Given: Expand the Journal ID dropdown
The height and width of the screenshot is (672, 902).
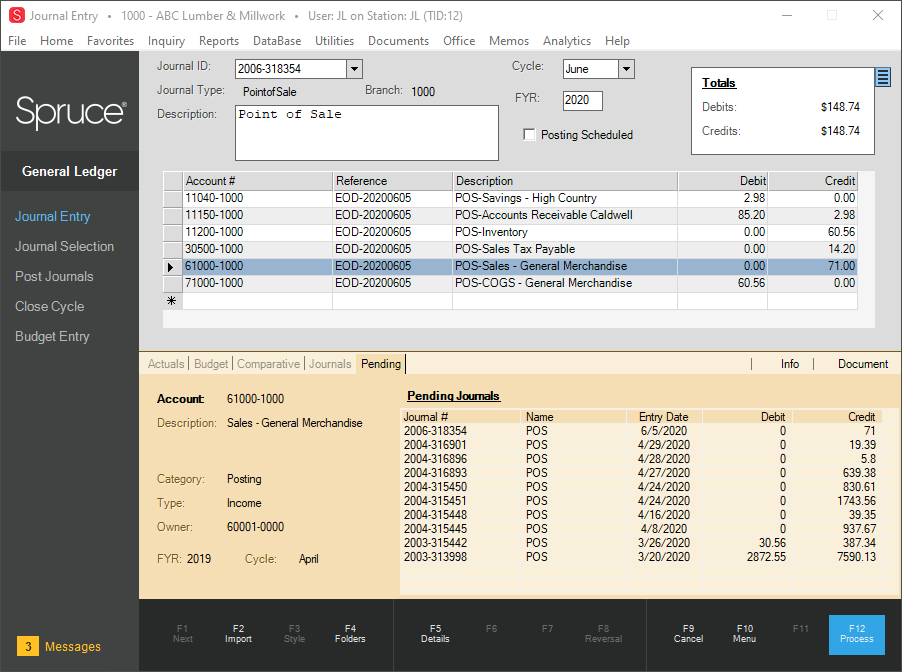Looking at the screenshot, I should (x=353, y=69).
